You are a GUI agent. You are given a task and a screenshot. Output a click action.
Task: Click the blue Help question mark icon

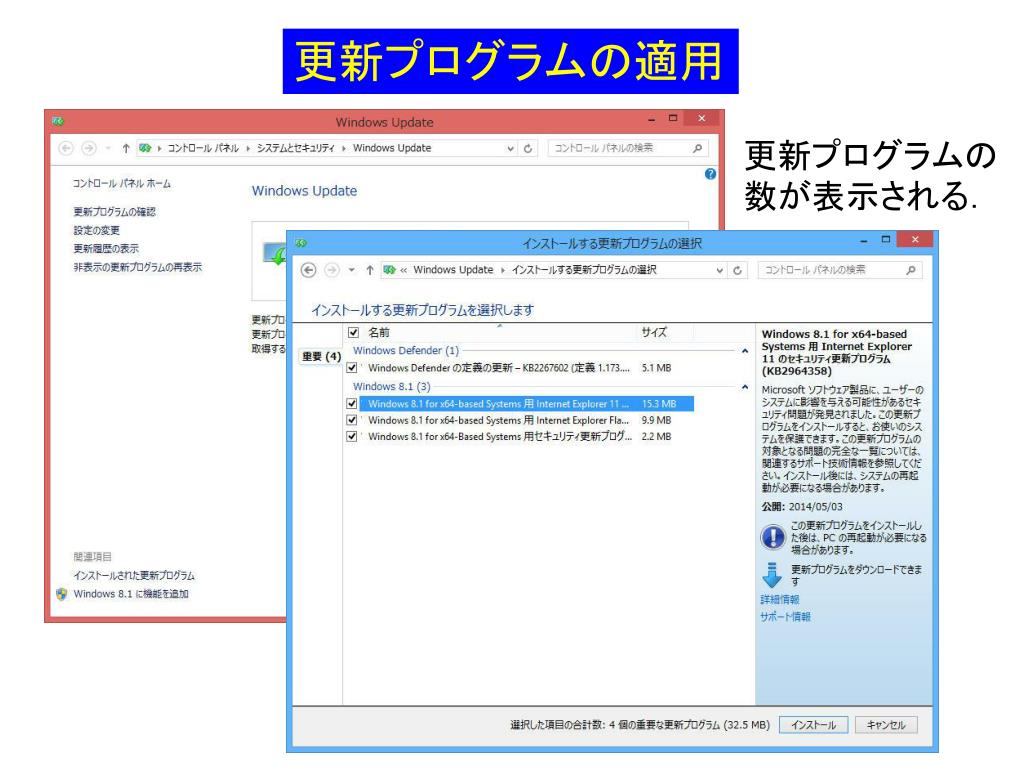711,174
